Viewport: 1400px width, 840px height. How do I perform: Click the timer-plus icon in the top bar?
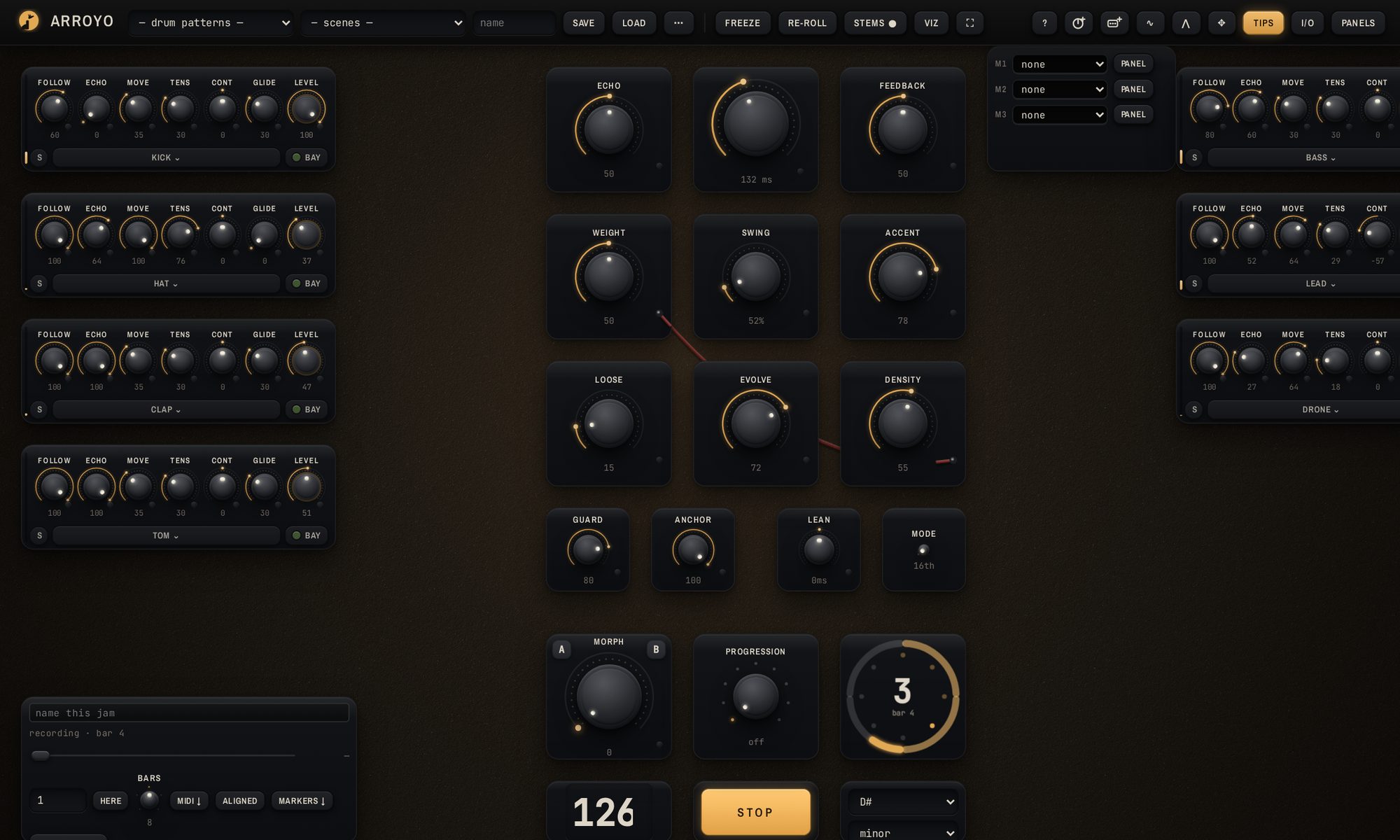pos(1079,23)
